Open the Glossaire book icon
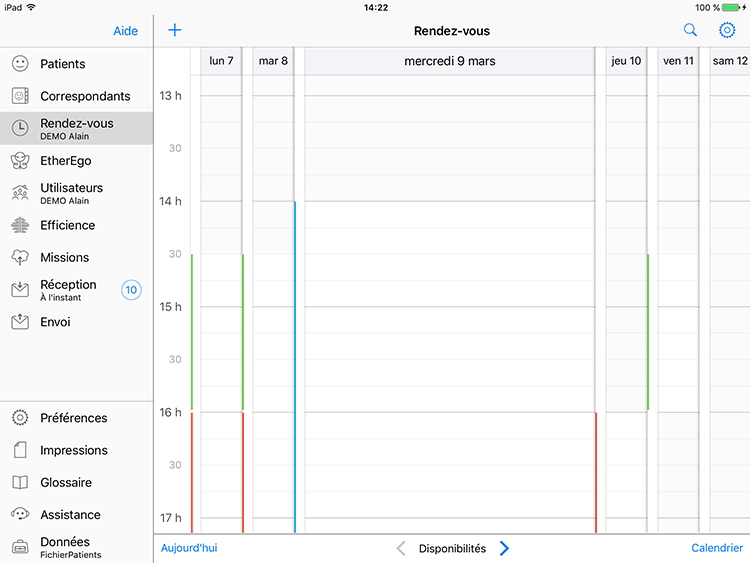The height and width of the screenshot is (563, 750). [20, 482]
